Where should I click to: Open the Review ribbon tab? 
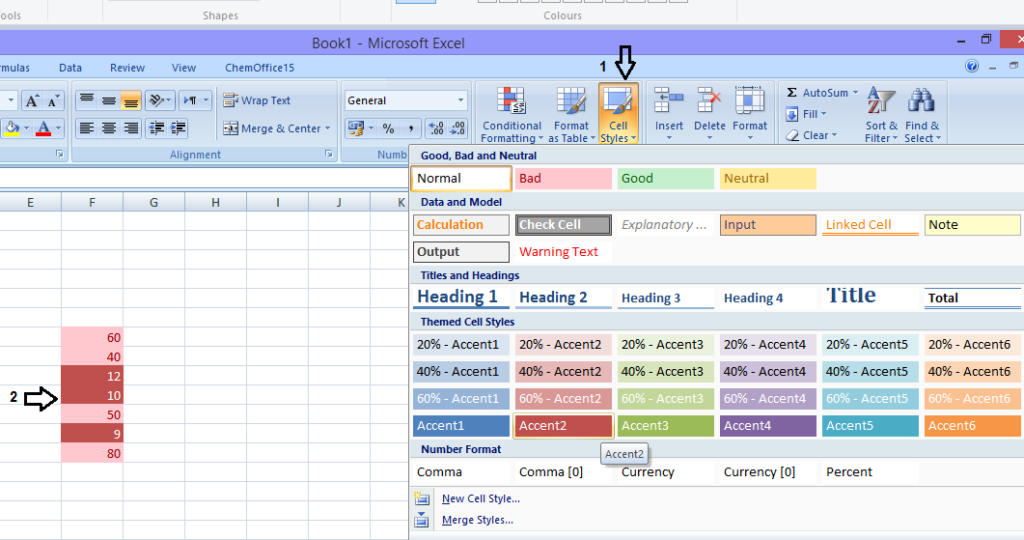(127, 68)
